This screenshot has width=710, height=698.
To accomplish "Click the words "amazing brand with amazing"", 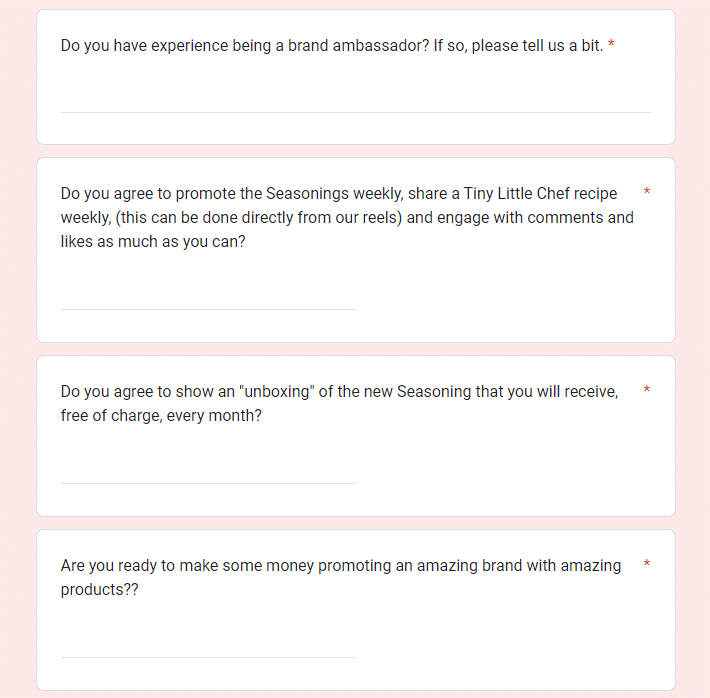I will pos(519,566).
